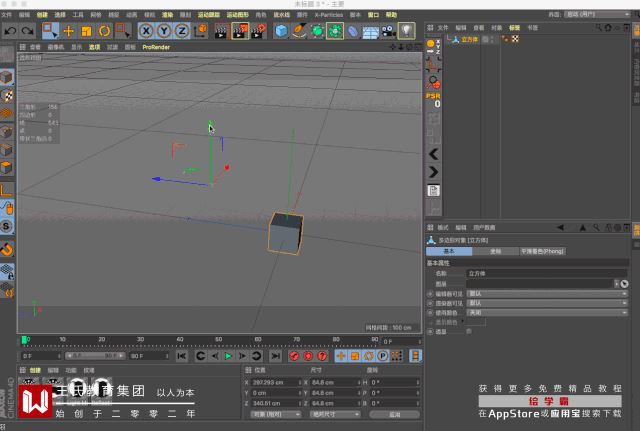The height and width of the screenshot is (431, 640).
Task: Select the Rotate tool icon
Action: tap(104, 31)
